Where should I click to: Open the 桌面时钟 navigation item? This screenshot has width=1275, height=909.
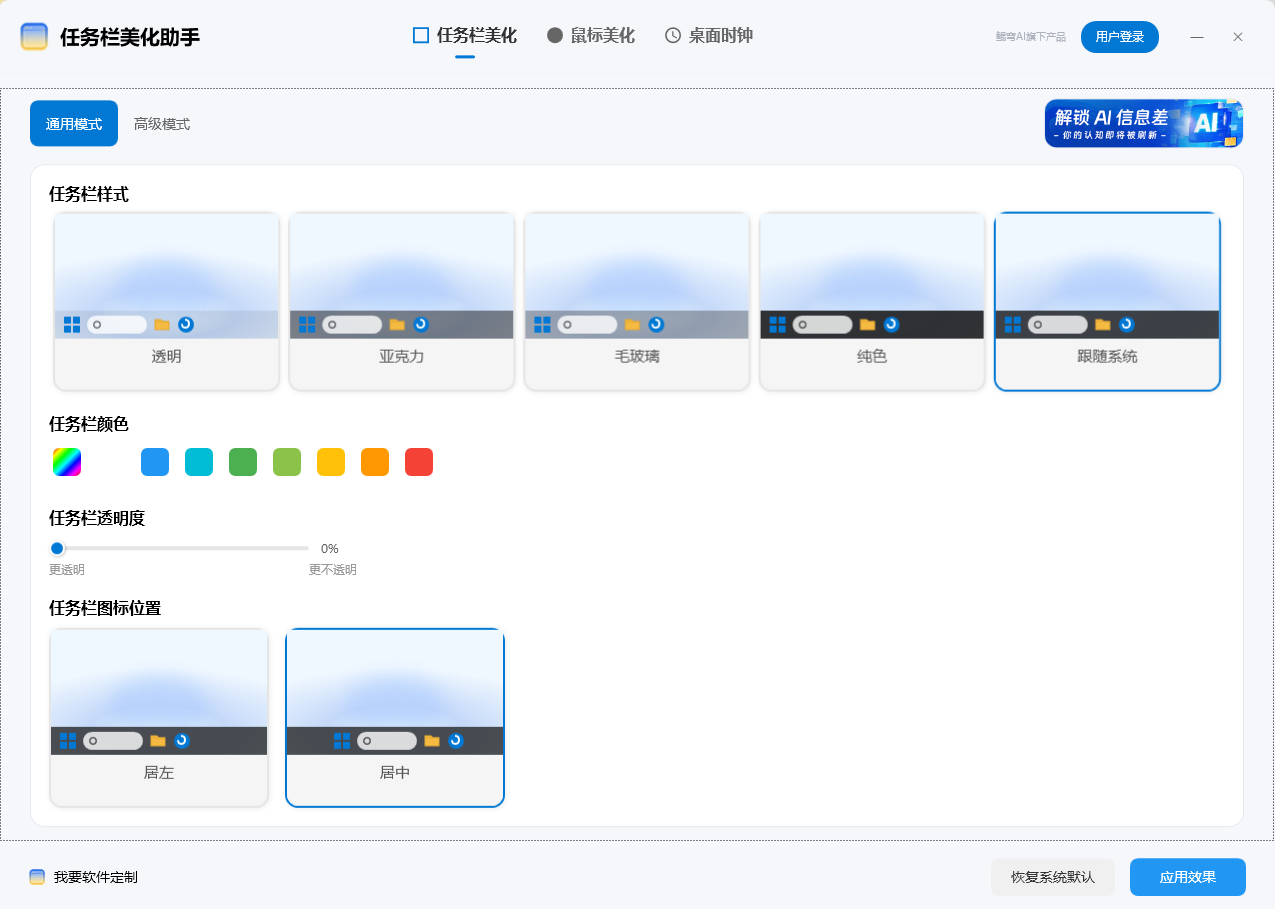pyautogui.click(x=708, y=35)
